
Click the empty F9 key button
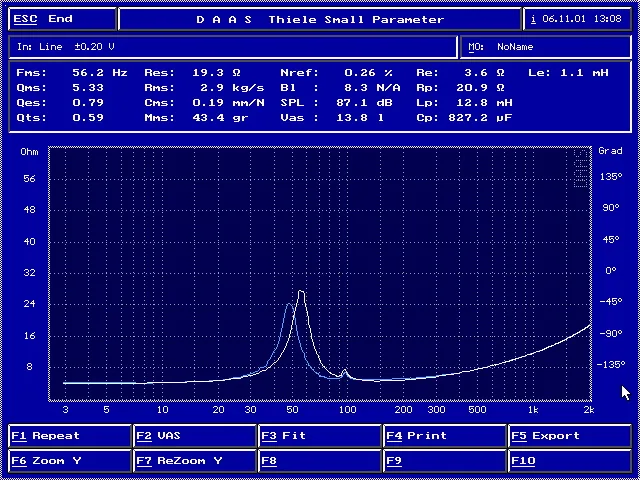coord(444,461)
